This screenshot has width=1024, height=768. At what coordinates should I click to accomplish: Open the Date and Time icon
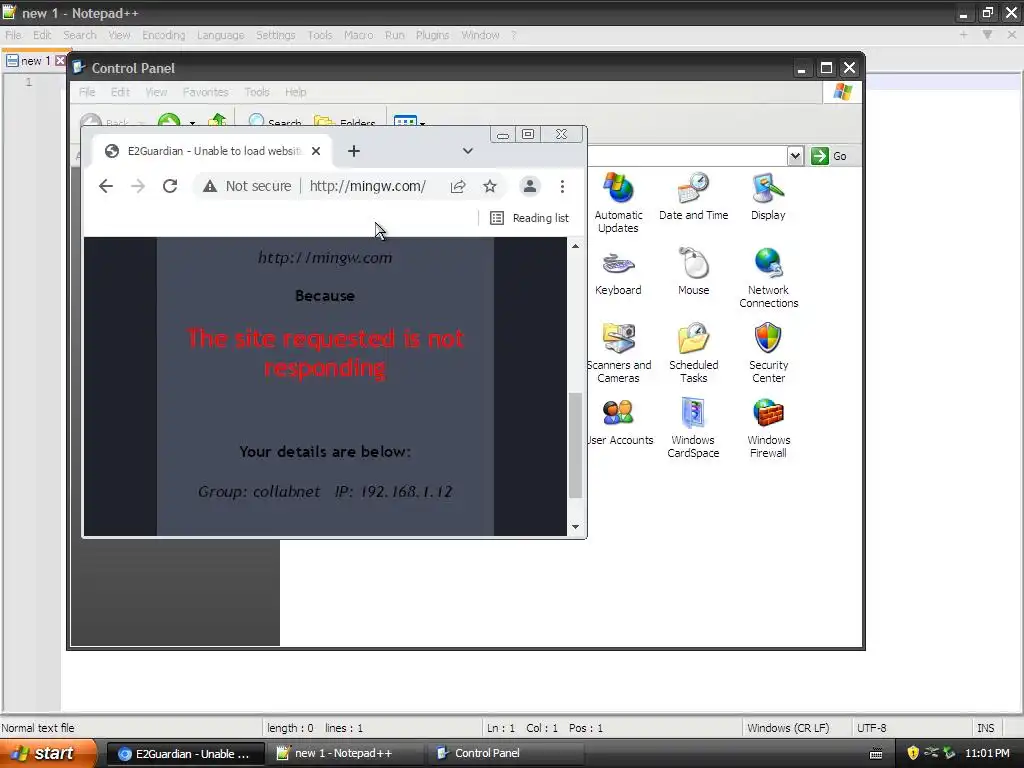tap(693, 197)
